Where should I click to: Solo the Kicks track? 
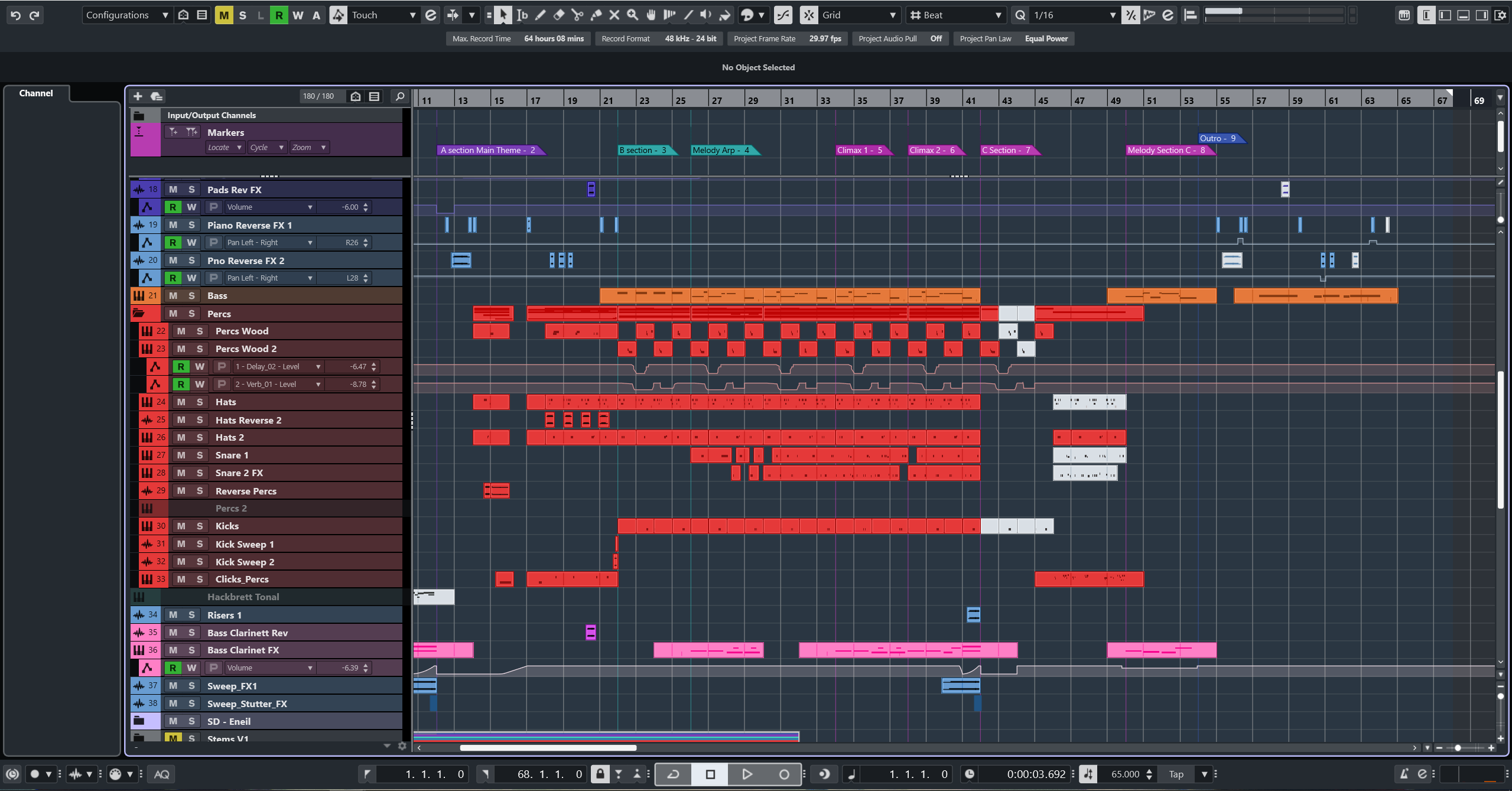click(x=200, y=526)
